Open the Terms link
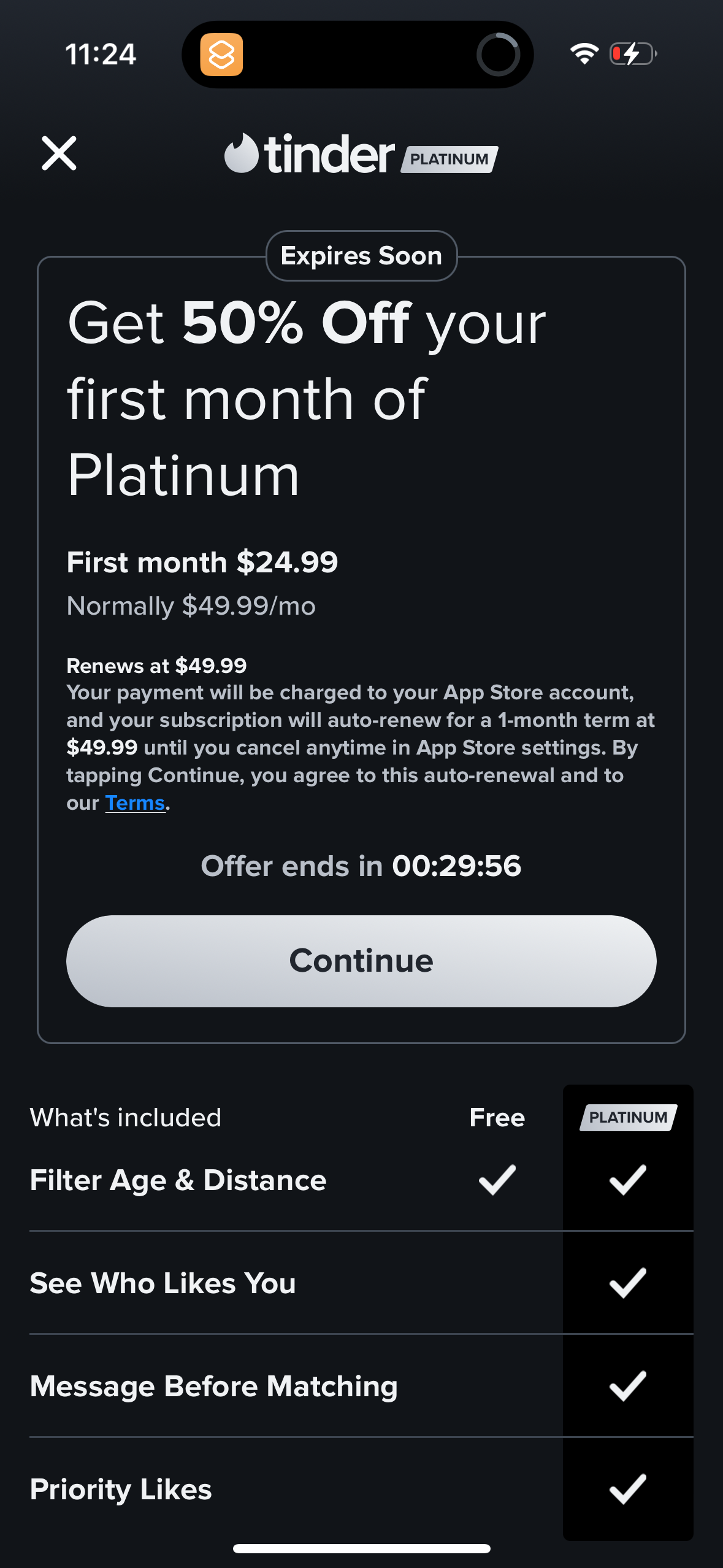Viewport: 723px width, 1568px height. point(135,803)
